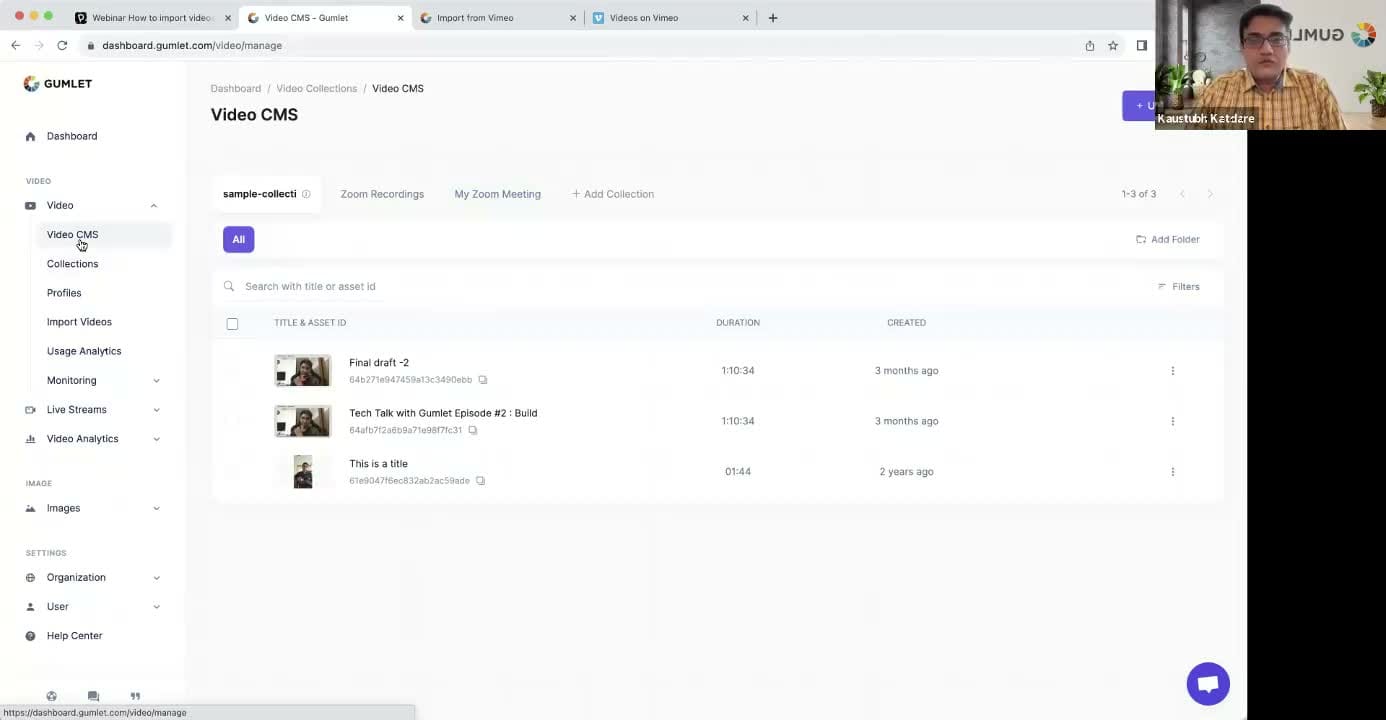Bookmark this page with the star icon
Screen dimensions: 1386x720
(x=1112, y=46)
